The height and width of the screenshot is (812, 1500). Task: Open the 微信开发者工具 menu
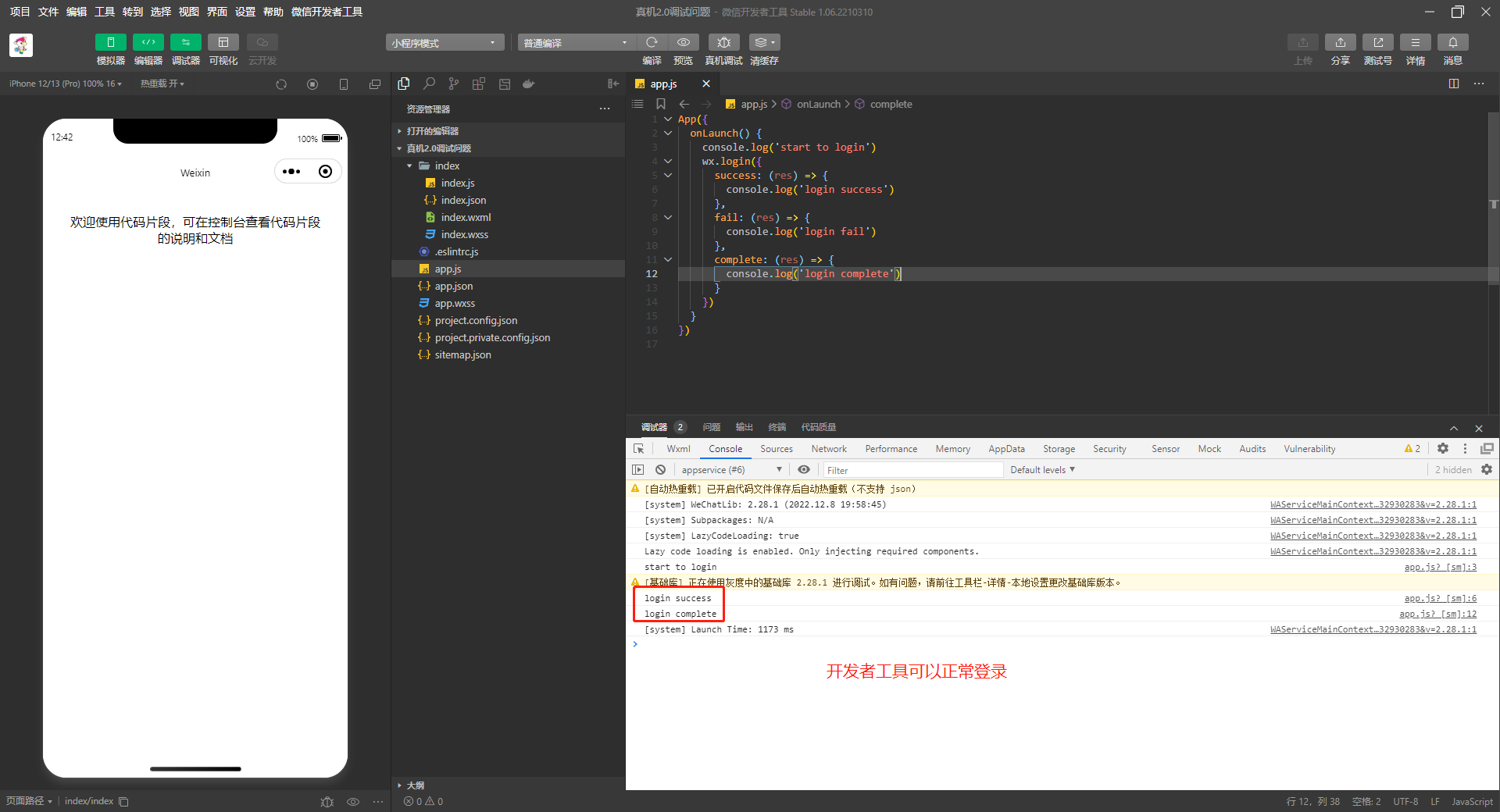327,12
